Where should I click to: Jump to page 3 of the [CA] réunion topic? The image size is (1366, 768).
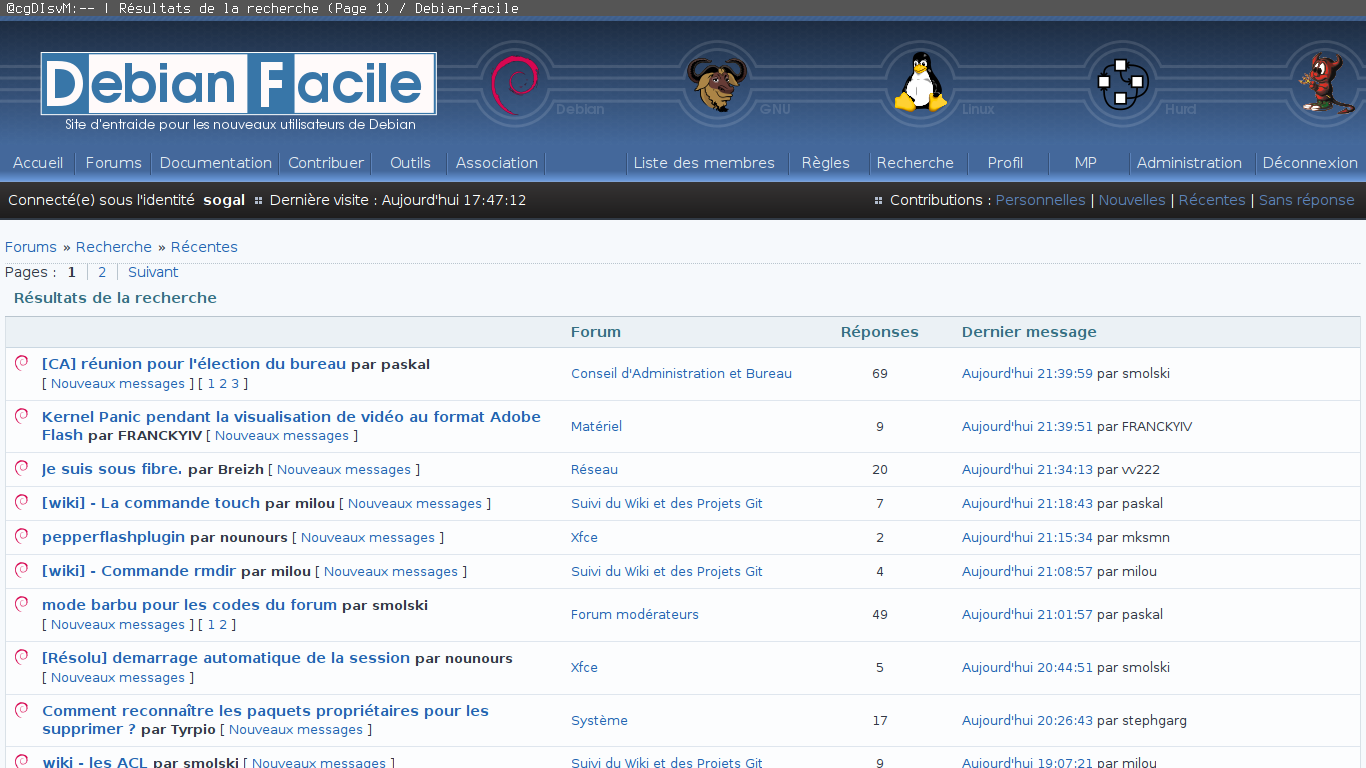(x=235, y=384)
